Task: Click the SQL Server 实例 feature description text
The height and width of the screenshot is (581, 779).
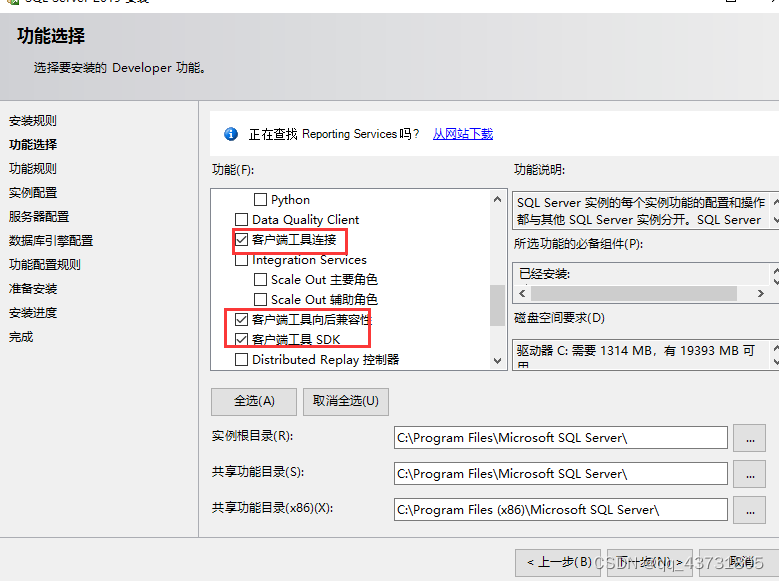Action: (641, 211)
